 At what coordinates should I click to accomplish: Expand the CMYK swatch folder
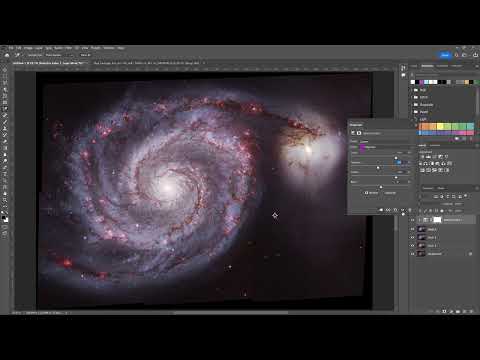click(412, 97)
